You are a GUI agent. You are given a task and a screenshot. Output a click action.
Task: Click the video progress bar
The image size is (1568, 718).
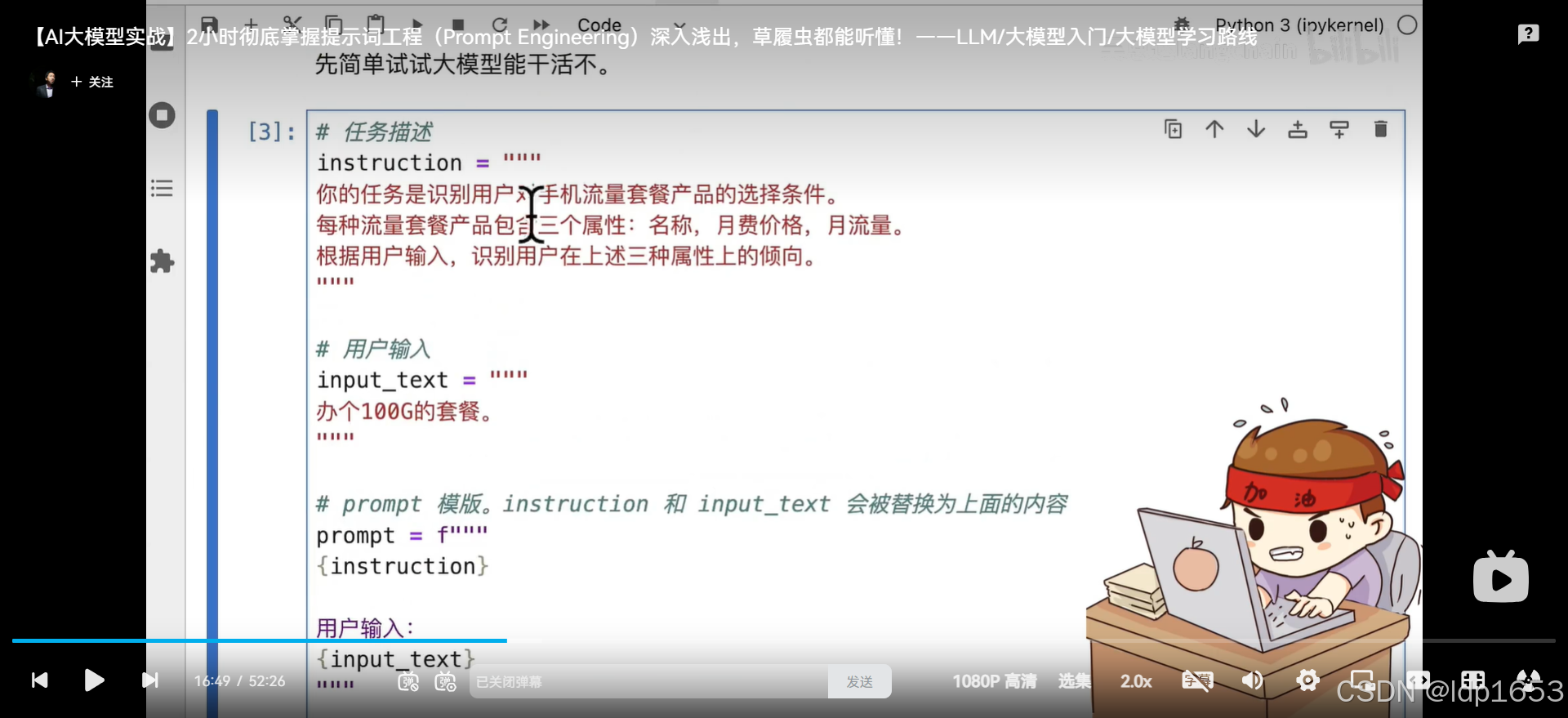[x=784, y=641]
